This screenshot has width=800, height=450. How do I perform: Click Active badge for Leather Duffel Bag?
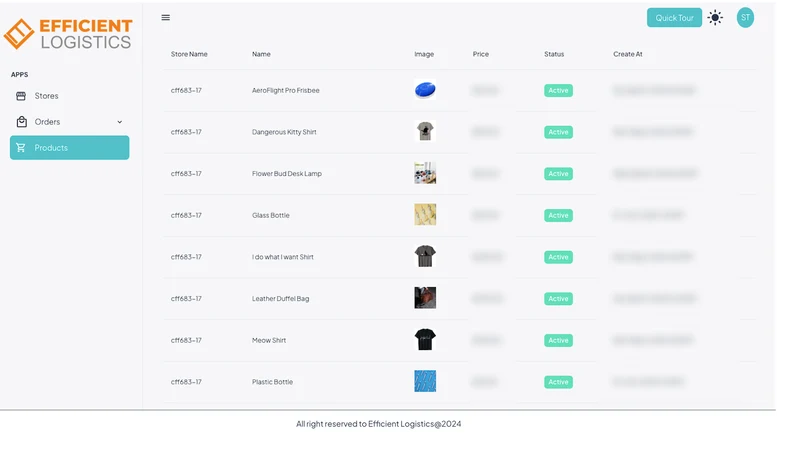click(558, 298)
